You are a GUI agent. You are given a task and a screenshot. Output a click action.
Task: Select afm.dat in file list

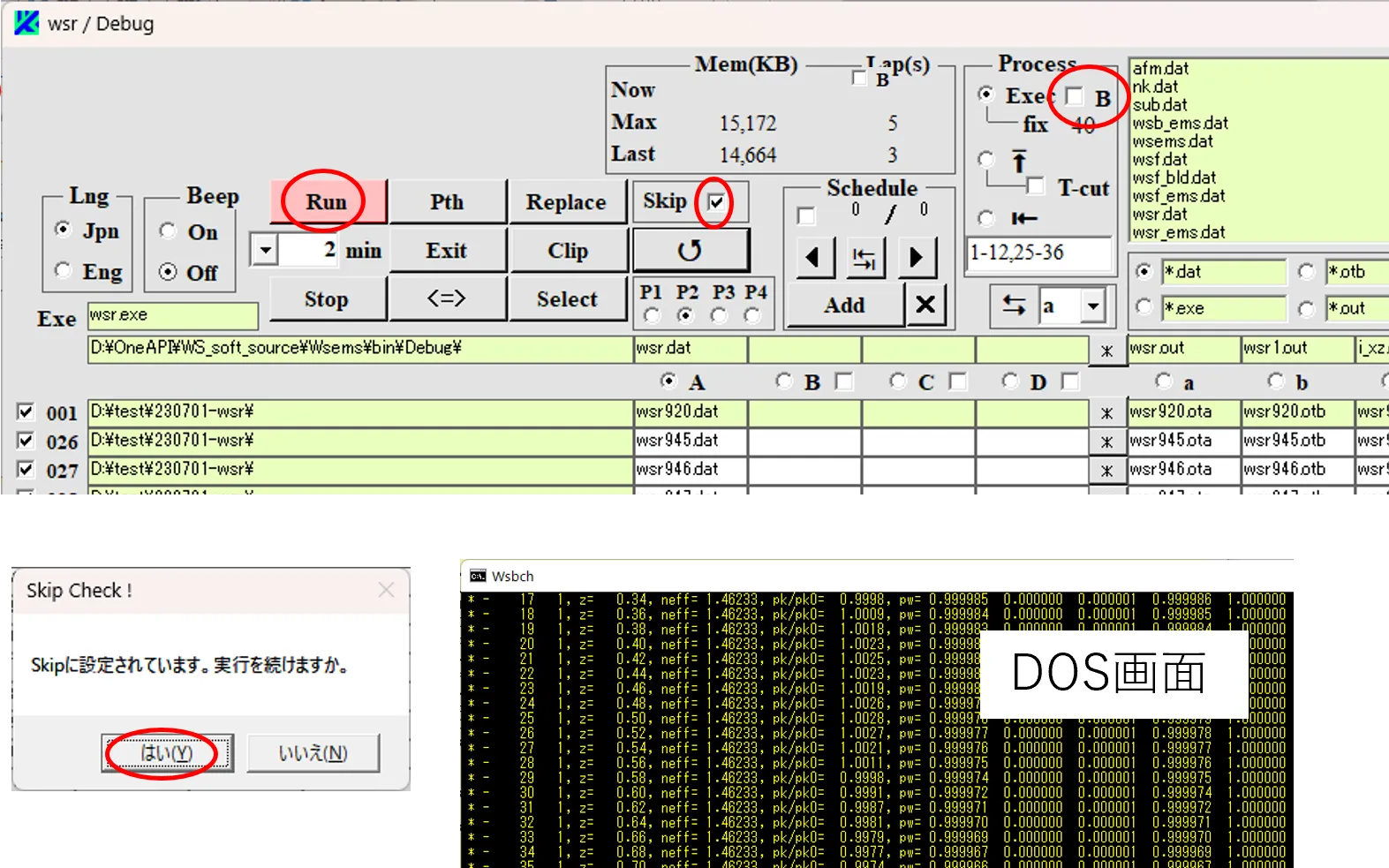[1161, 68]
